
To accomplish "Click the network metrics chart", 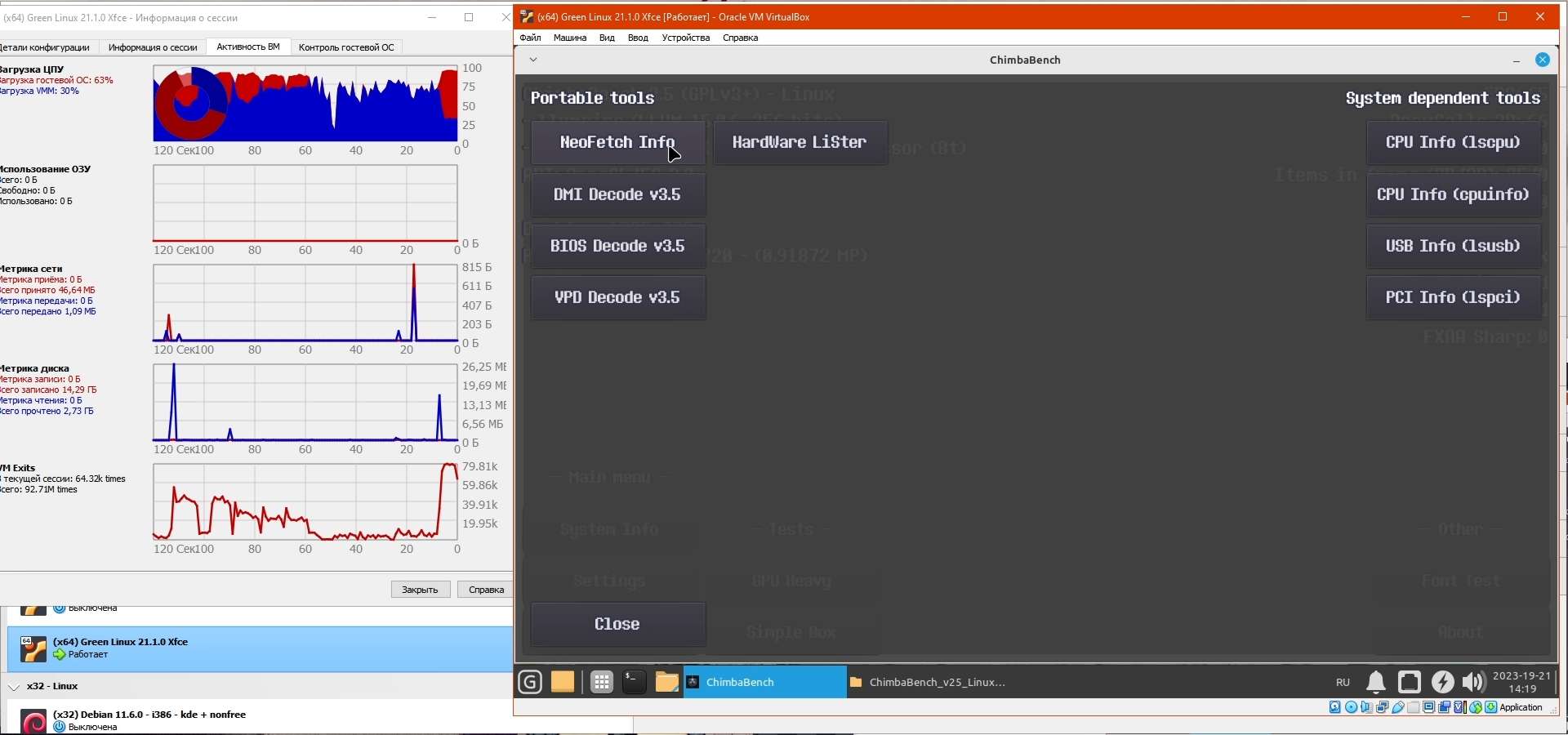I will coord(305,303).
